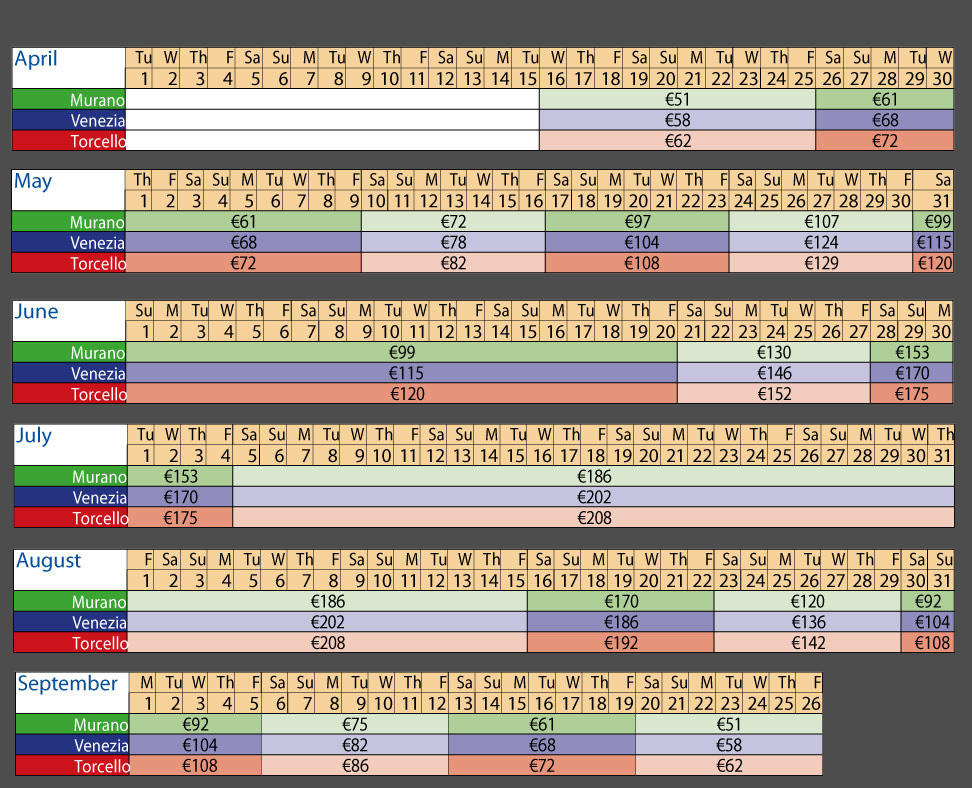Select September's Venezia €104 price cell

[195, 745]
